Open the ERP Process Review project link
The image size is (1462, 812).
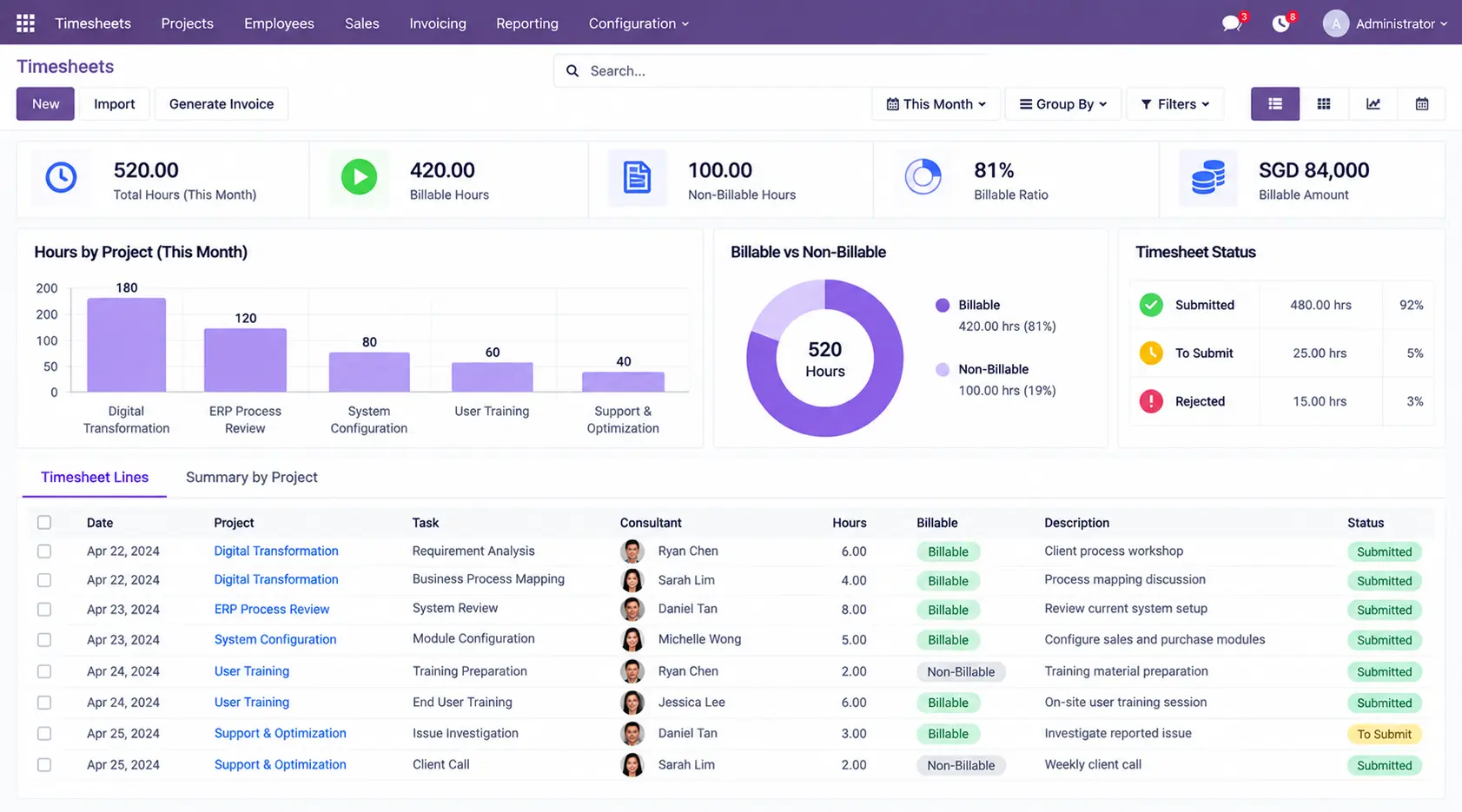pyautogui.click(x=272, y=610)
